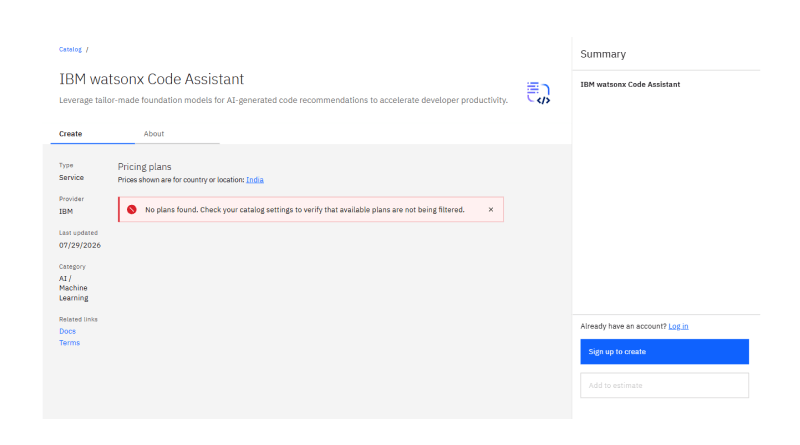Click the Sign up to create button
The image size is (800, 445).
click(x=664, y=352)
